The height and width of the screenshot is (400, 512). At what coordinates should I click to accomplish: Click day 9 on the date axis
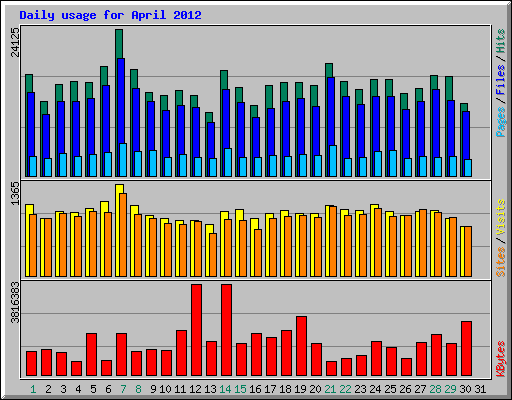coord(153,389)
